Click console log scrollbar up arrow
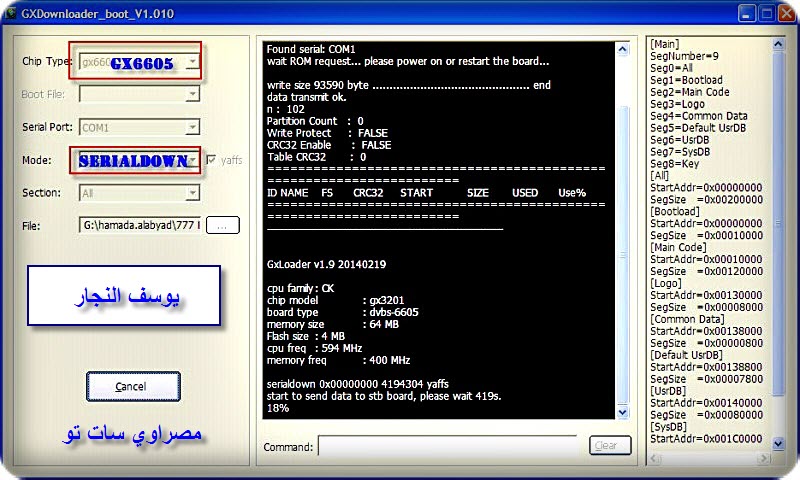The image size is (800, 480). [624, 49]
